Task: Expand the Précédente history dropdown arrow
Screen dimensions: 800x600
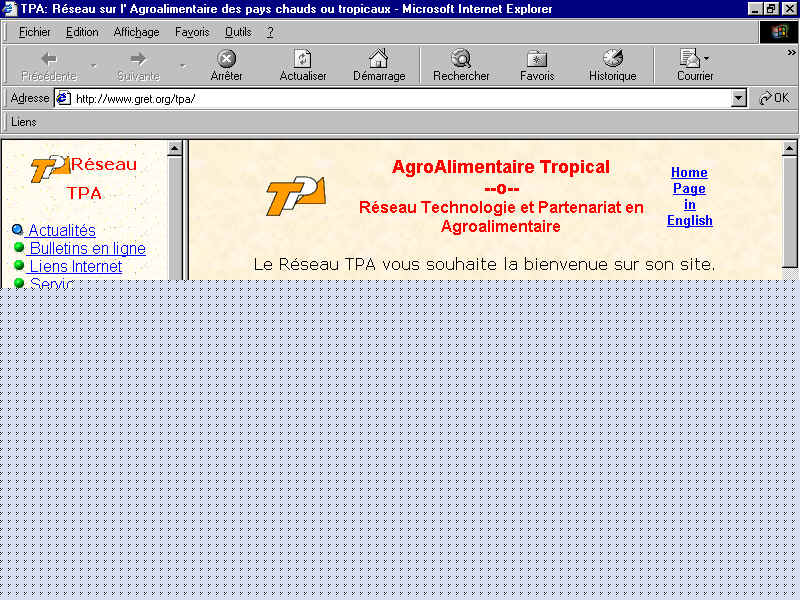Action: point(93,66)
